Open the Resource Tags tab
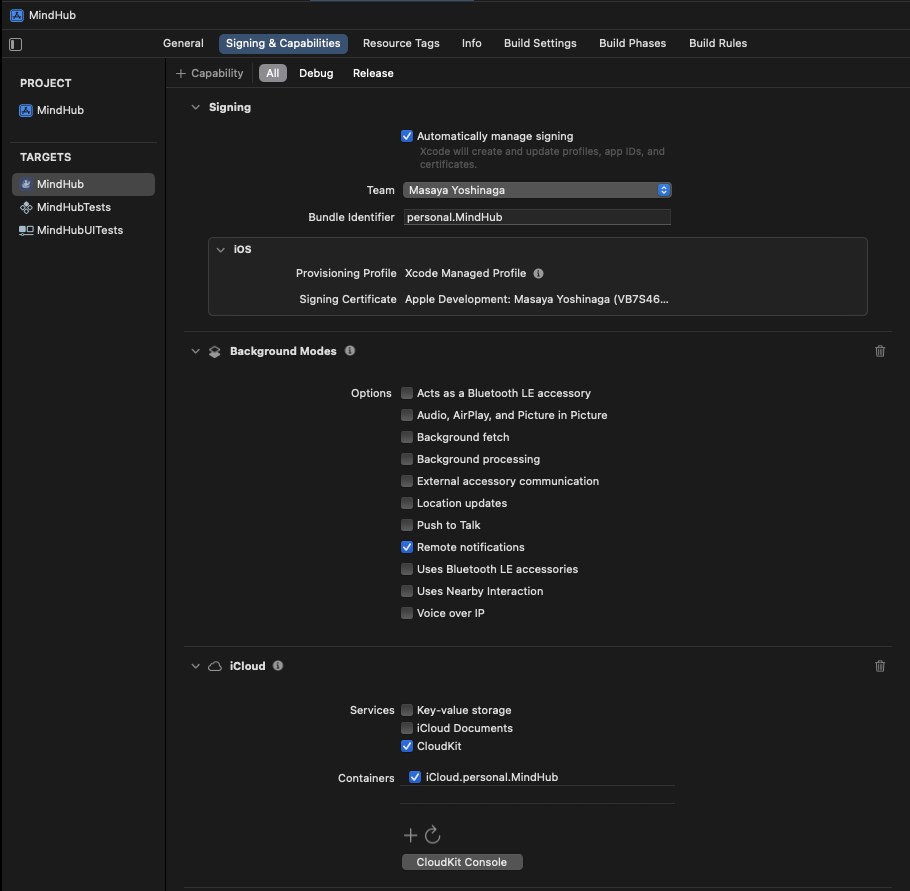The image size is (910, 891). (401, 44)
